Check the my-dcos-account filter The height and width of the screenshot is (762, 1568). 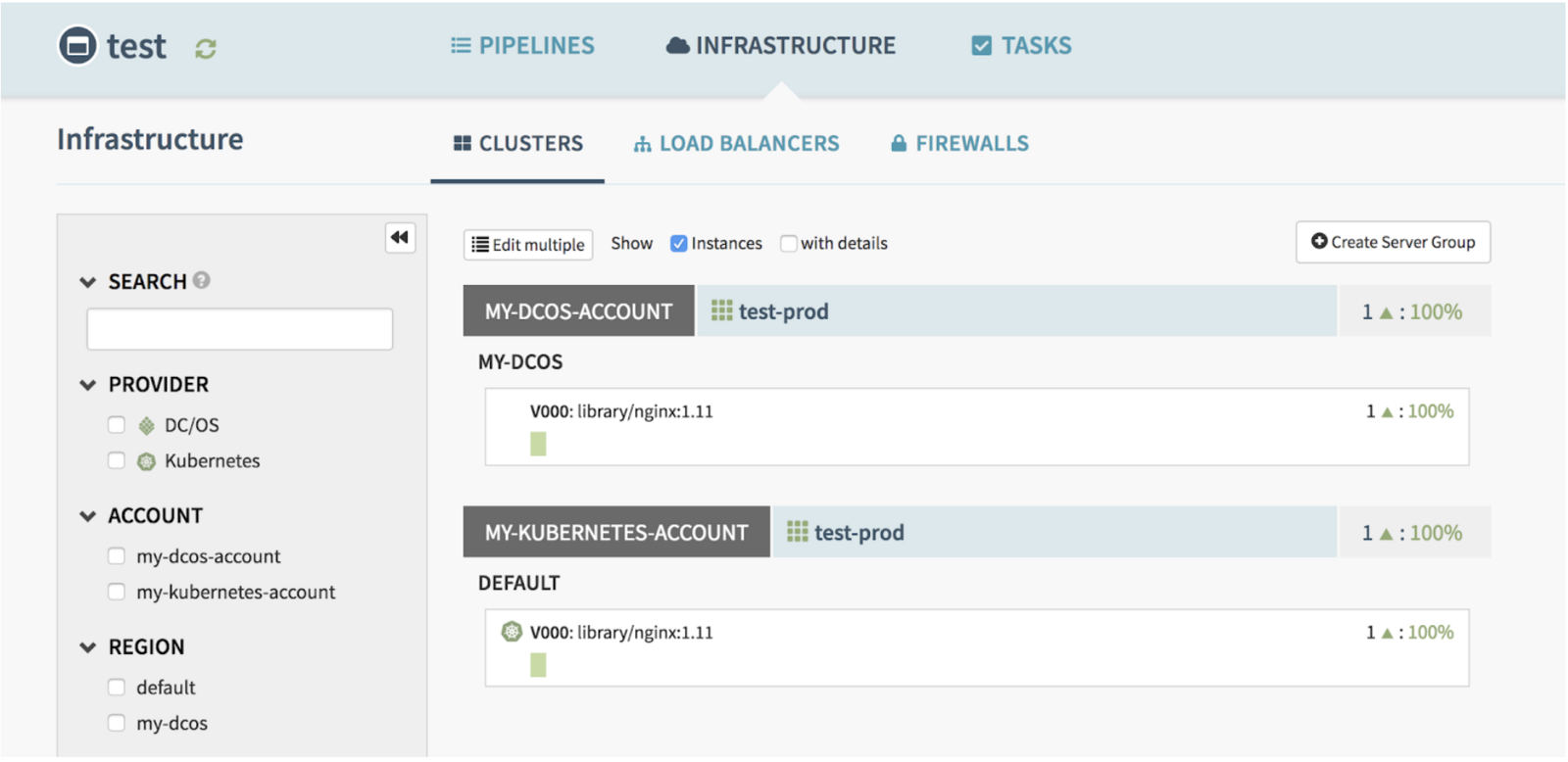pyautogui.click(x=117, y=556)
